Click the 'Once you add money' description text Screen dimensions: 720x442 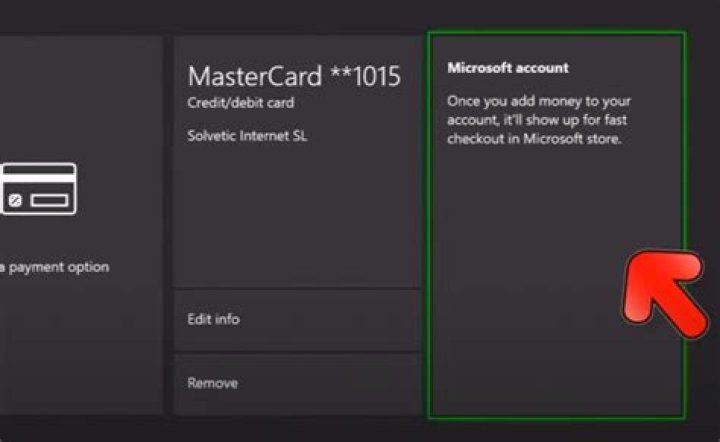[x=539, y=120]
